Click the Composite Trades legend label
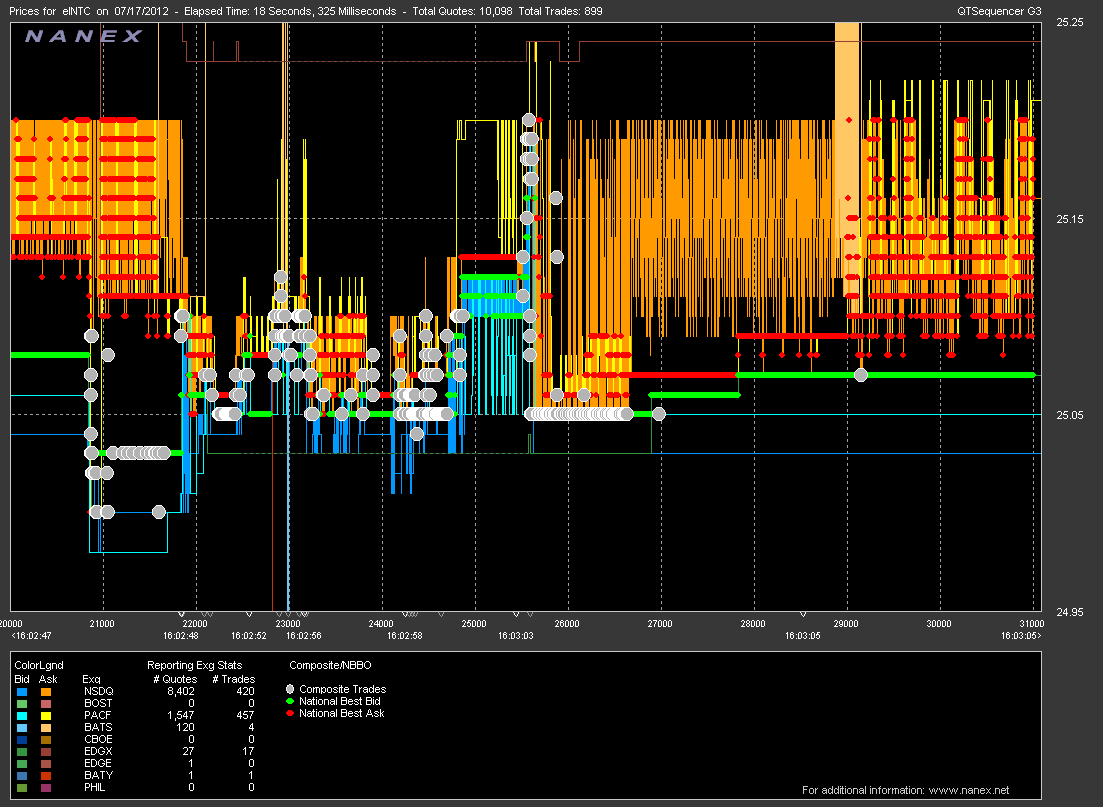 tap(343, 690)
